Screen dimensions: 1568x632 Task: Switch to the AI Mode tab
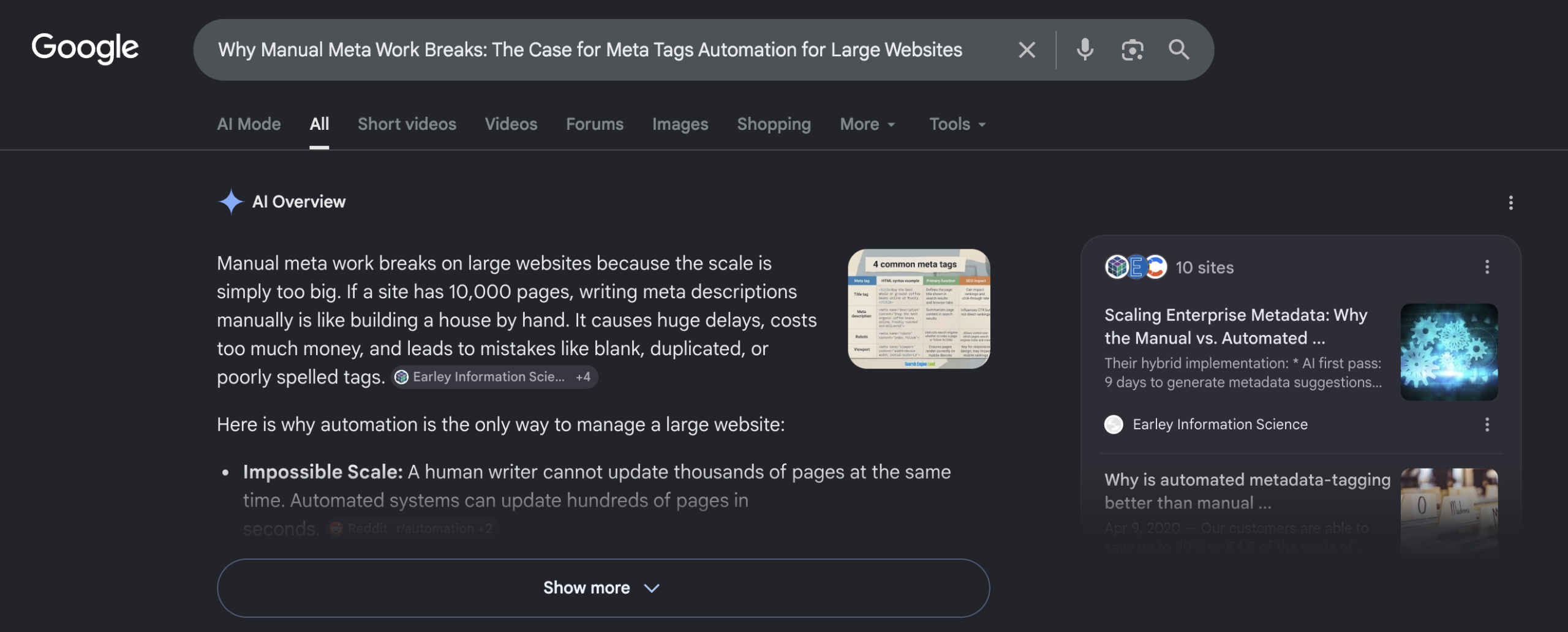point(249,124)
